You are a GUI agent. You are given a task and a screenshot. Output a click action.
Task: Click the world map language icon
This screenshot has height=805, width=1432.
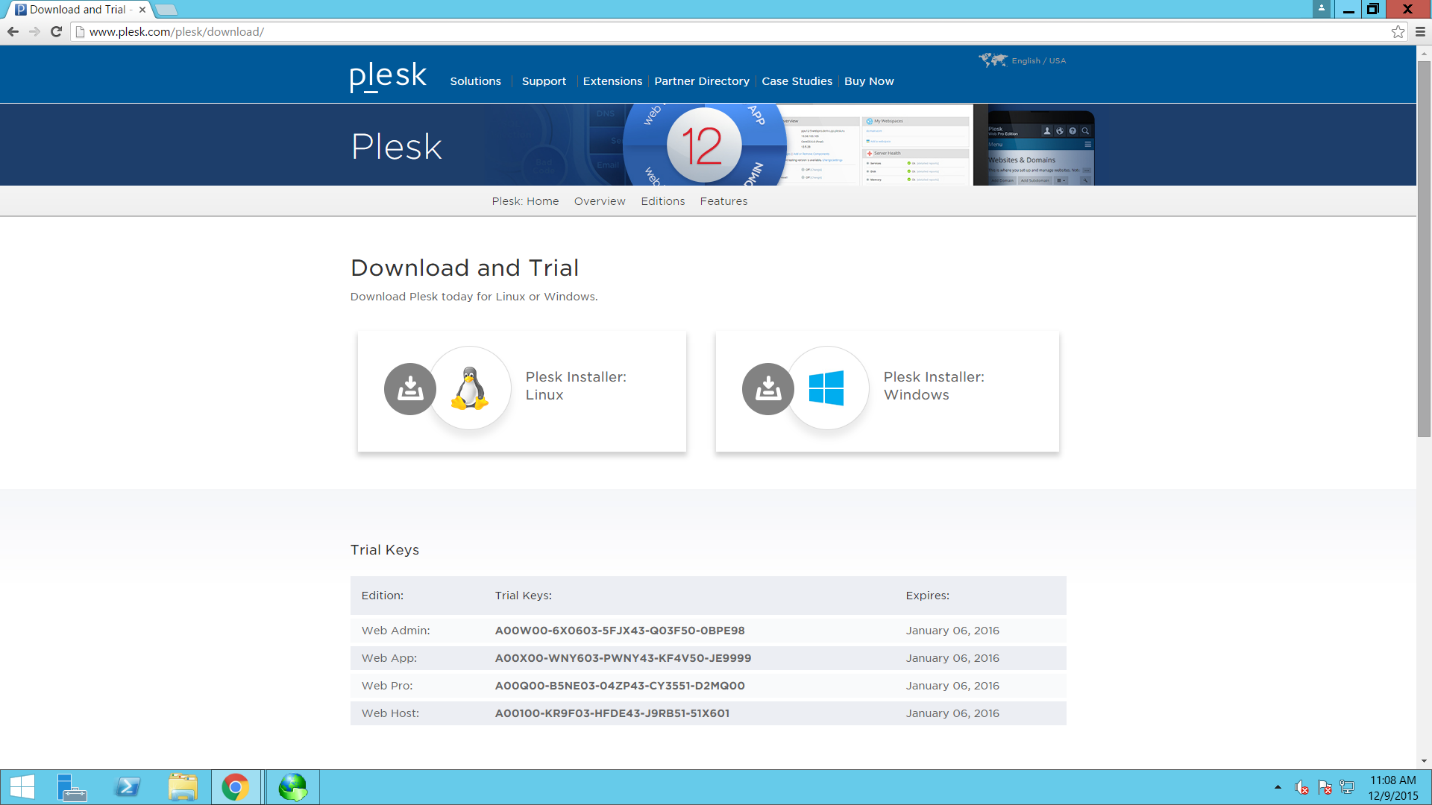(993, 60)
